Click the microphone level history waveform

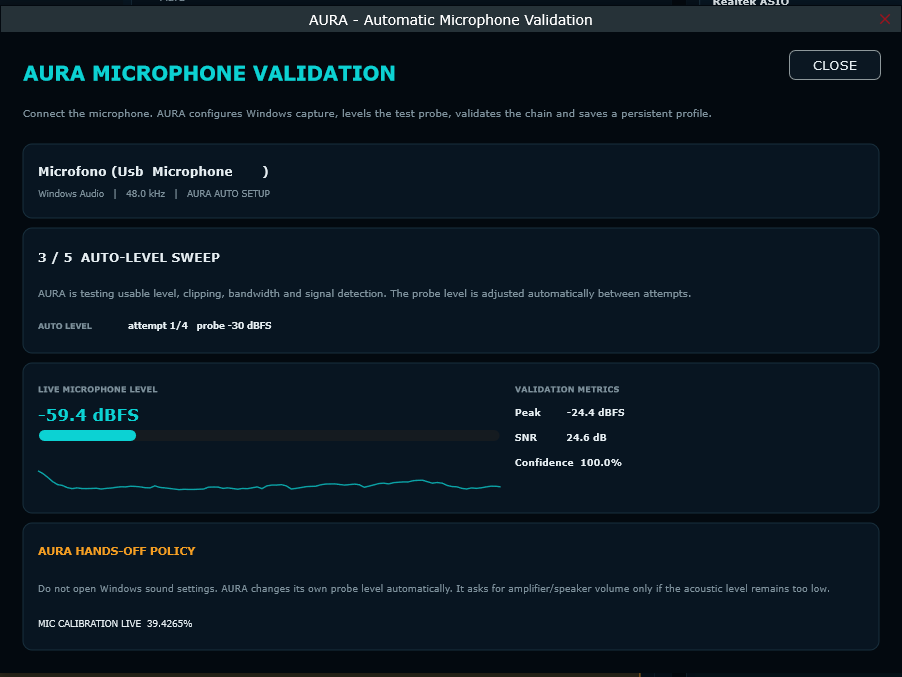coord(269,481)
